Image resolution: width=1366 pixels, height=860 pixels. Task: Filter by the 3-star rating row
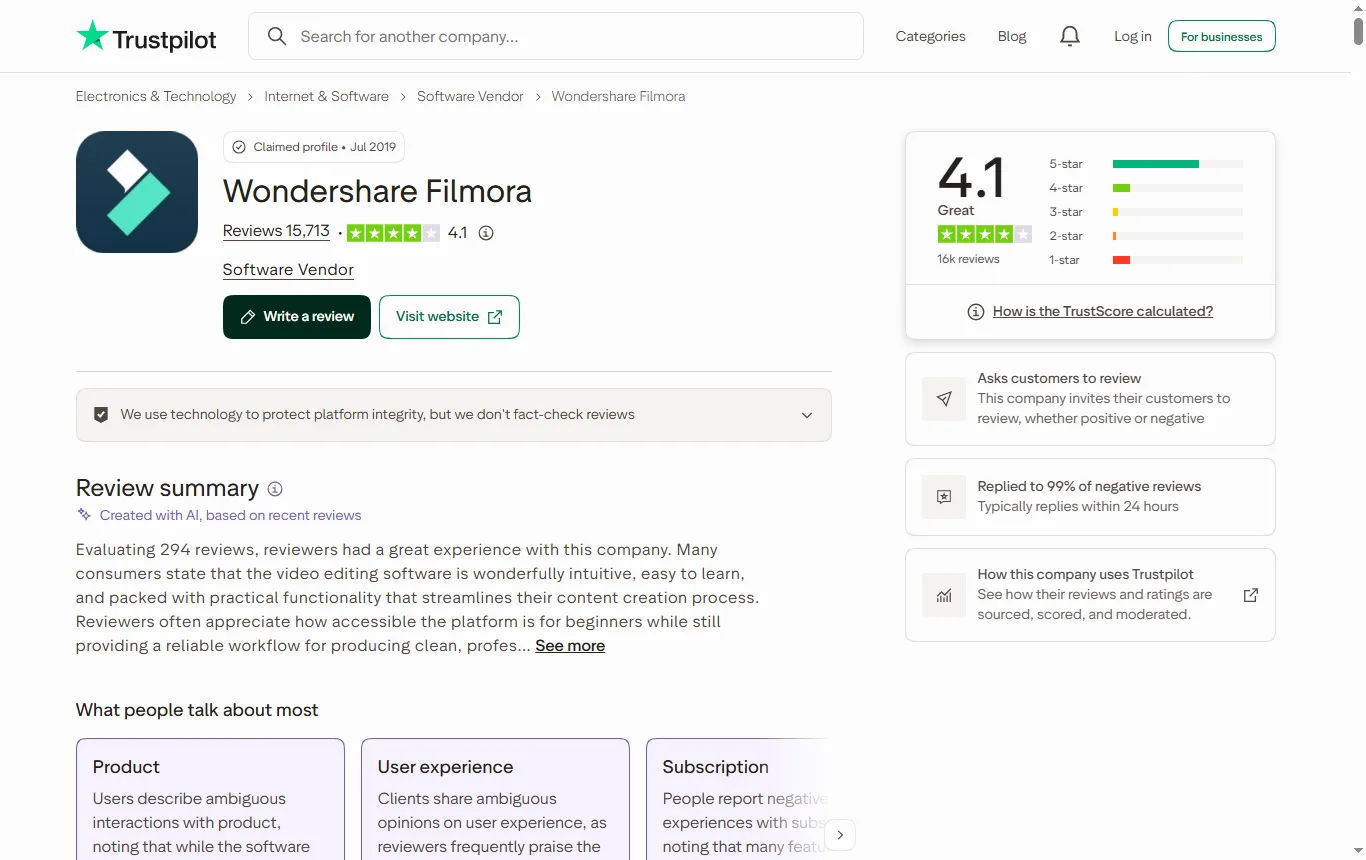coord(1146,212)
